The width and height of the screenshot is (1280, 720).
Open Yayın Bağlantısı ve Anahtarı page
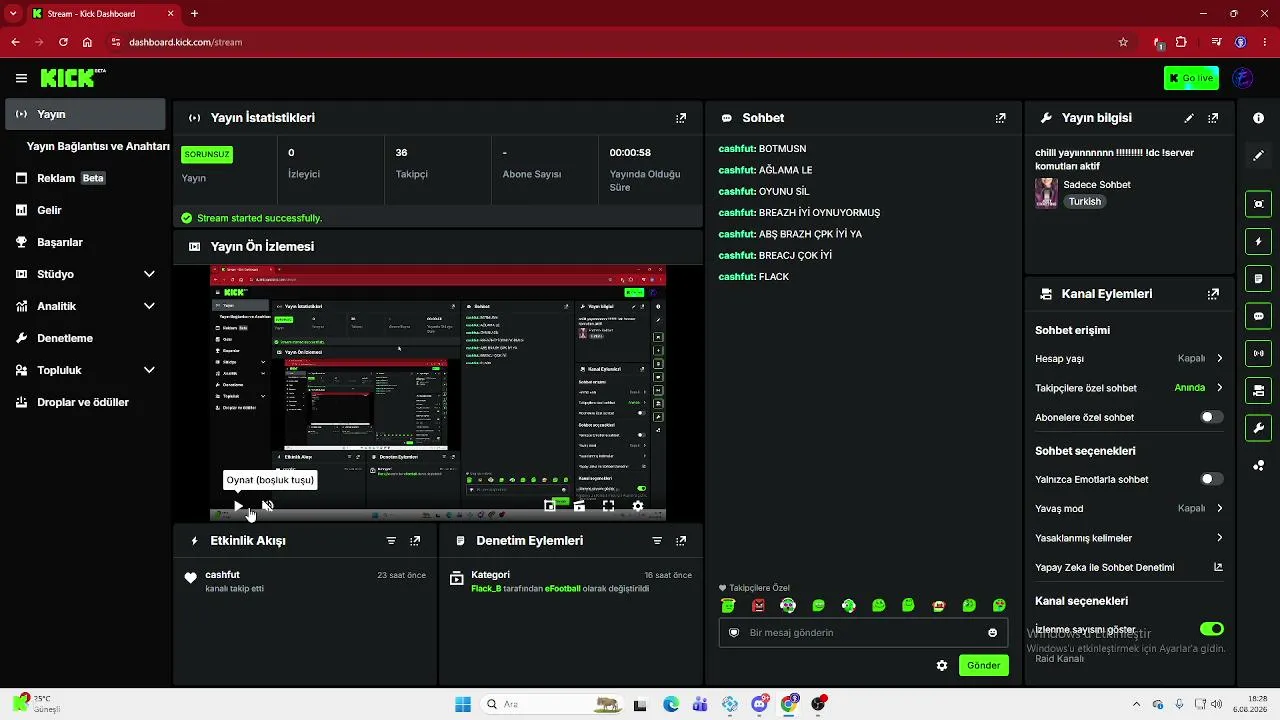[x=98, y=146]
